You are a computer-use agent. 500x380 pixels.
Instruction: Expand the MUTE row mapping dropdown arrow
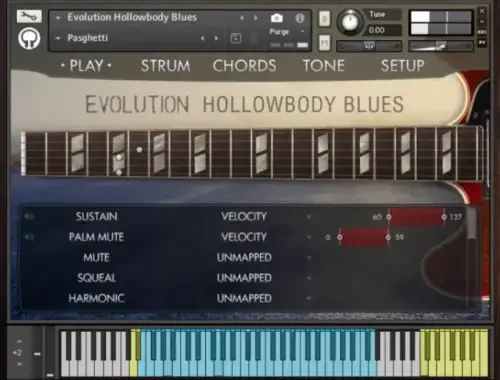(x=309, y=258)
